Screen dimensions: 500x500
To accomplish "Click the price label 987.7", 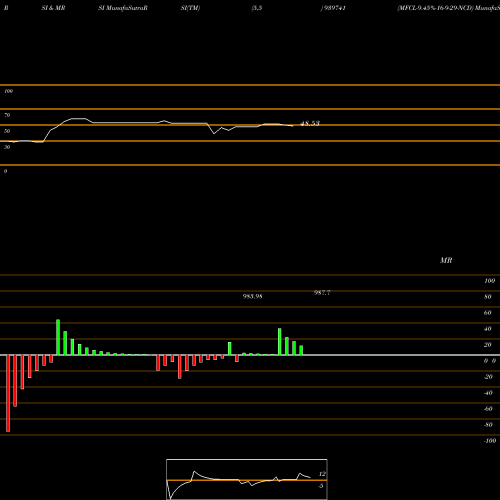I will [x=322, y=293].
